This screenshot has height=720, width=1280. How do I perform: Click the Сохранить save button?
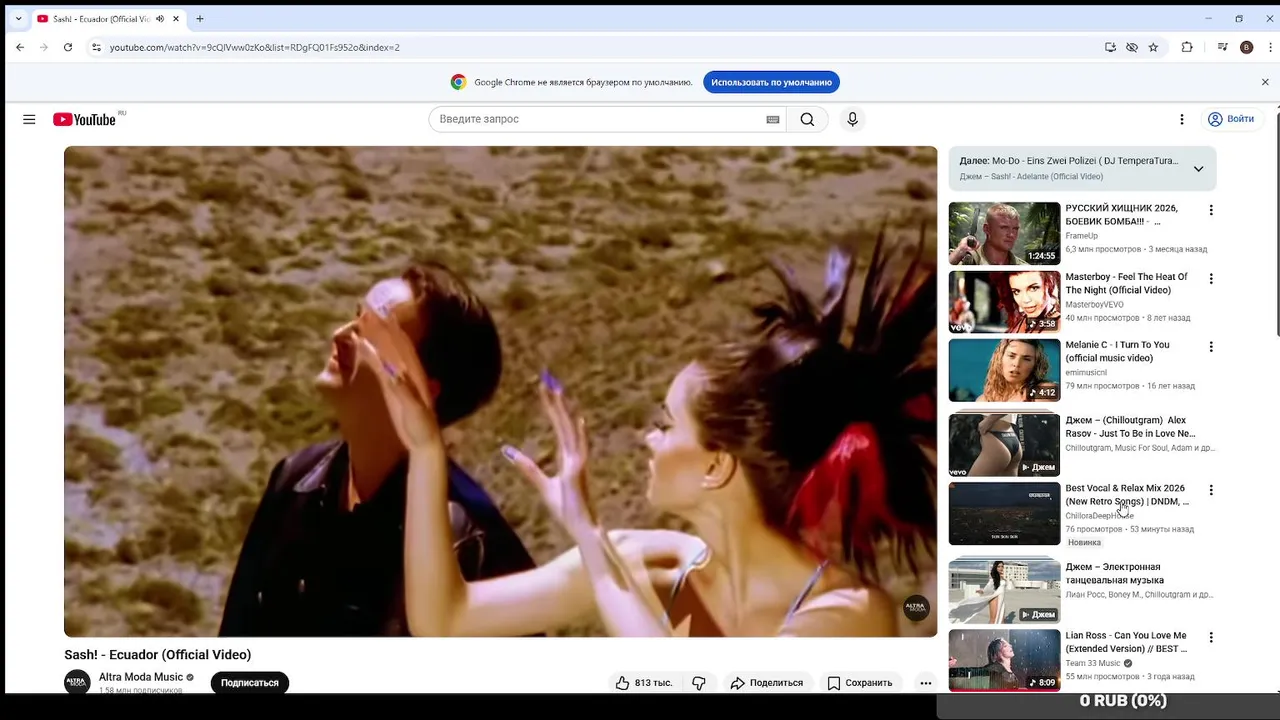click(x=860, y=683)
